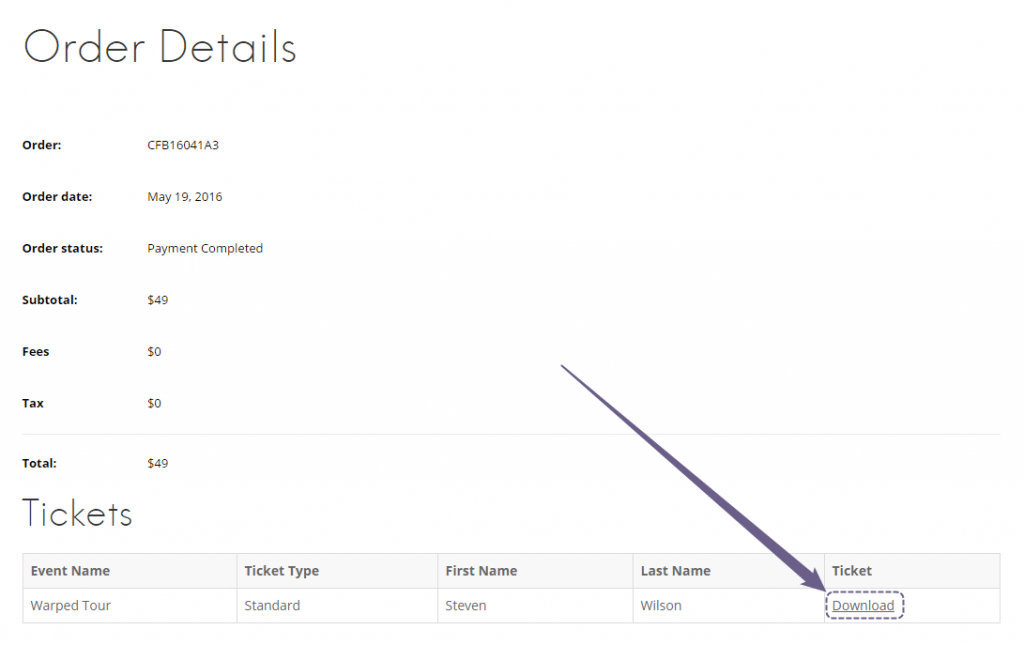Select the Order: label
This screenshot has height=645, width=1024.
tap(42, 145)
